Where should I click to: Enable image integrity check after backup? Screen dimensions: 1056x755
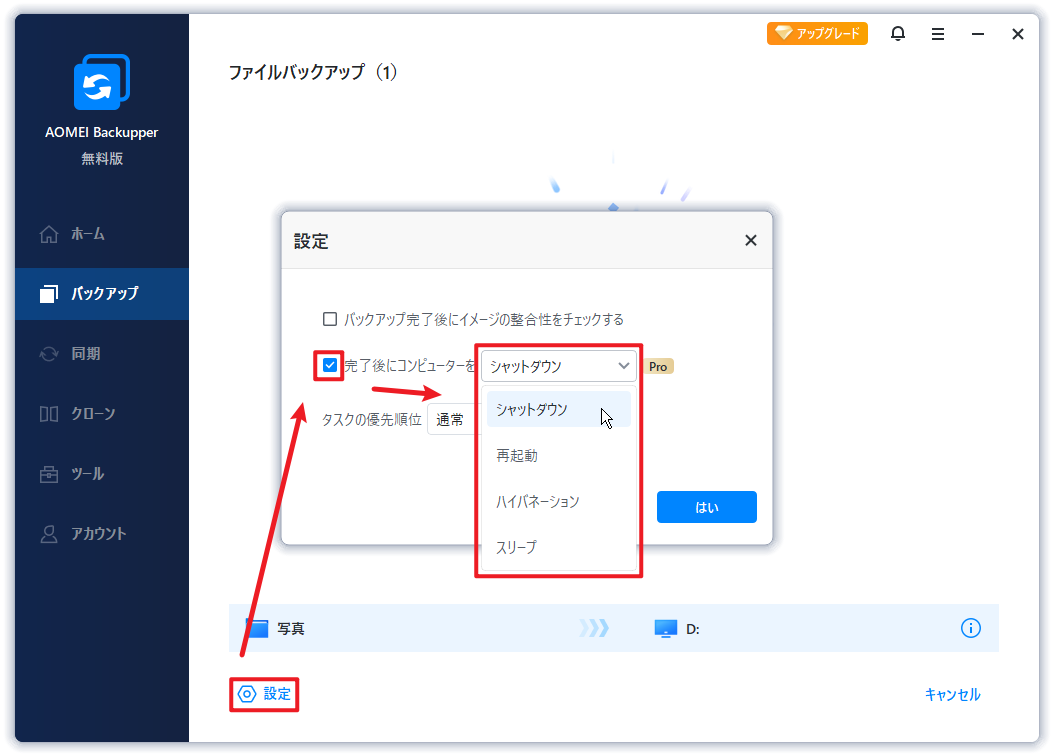click(x=330, y=319)
